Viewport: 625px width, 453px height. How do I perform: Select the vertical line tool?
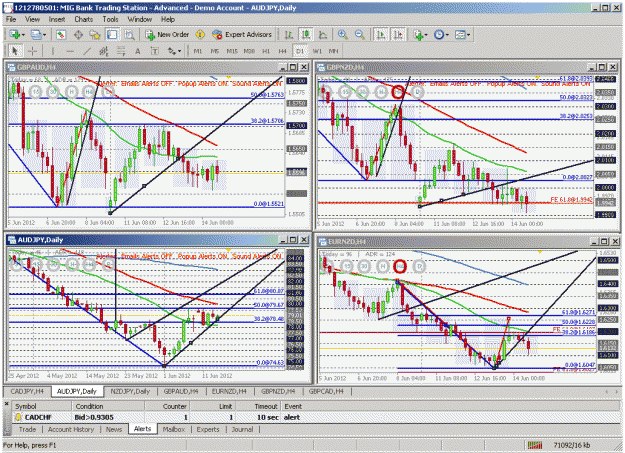[52, 51]
